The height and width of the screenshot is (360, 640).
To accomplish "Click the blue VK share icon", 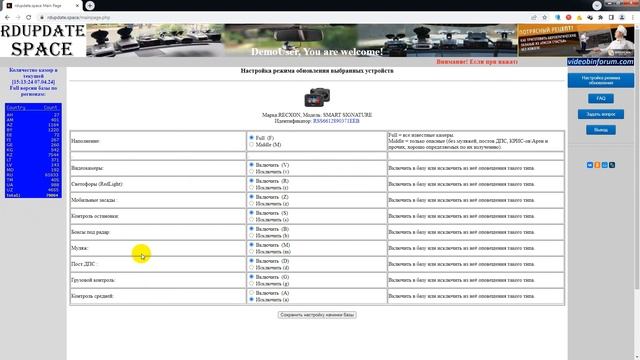I will pos(590,165).
